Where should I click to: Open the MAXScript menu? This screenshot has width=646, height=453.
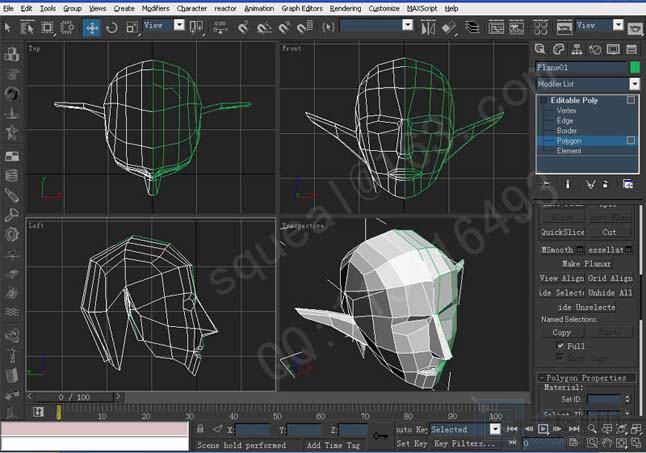point(422,8)
